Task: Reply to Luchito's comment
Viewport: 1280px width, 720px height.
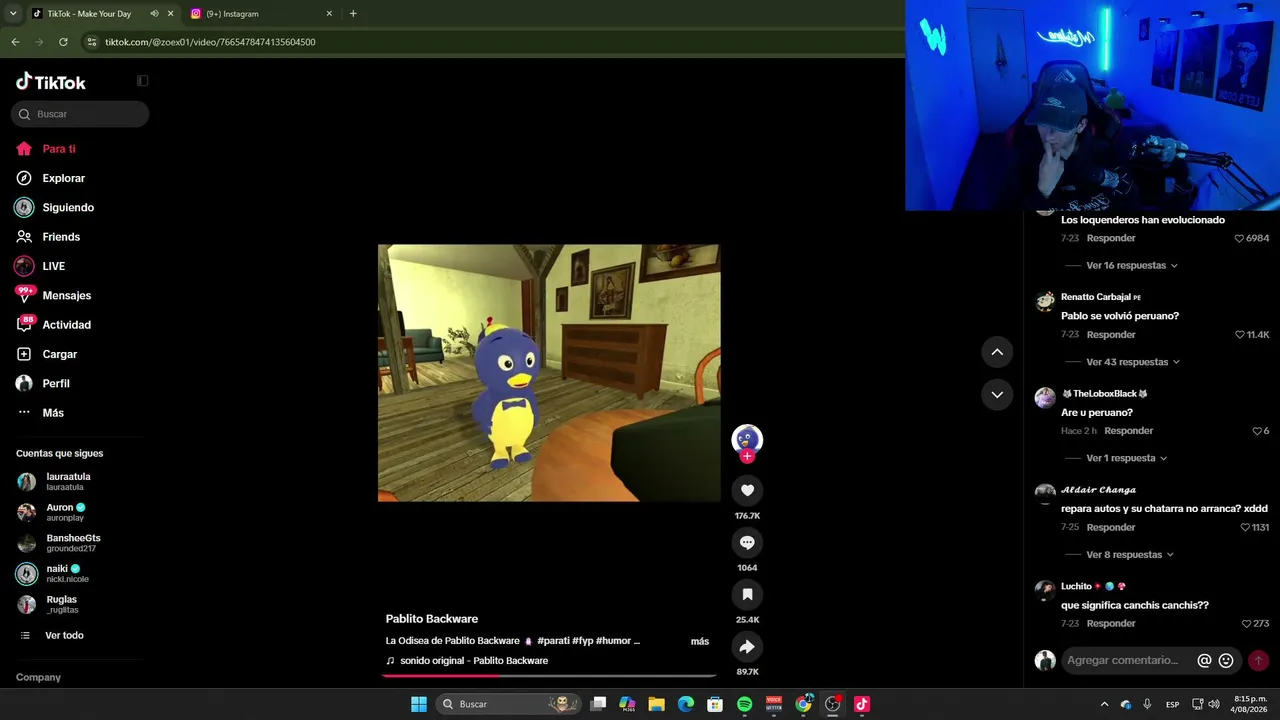Action: (x=1111, y=624)
